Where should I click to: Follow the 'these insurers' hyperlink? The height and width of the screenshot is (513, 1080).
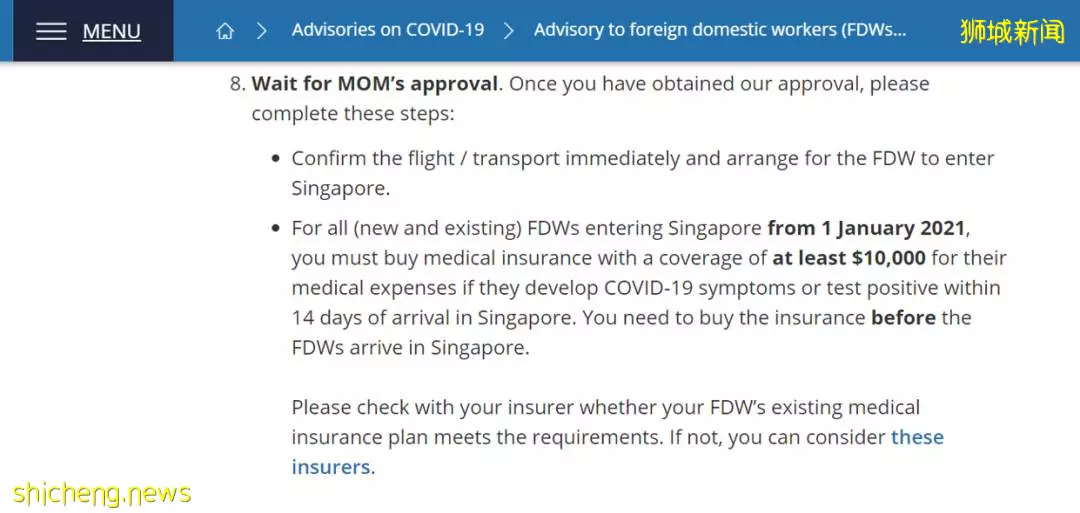[617, 452]
